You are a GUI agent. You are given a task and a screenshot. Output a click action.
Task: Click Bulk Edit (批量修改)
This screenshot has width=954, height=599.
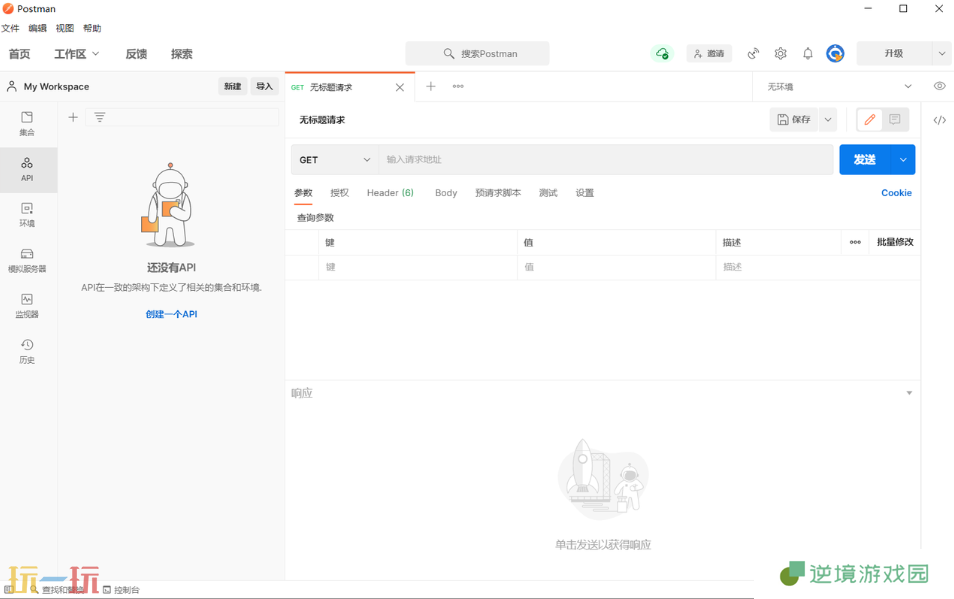pos(895,242)
